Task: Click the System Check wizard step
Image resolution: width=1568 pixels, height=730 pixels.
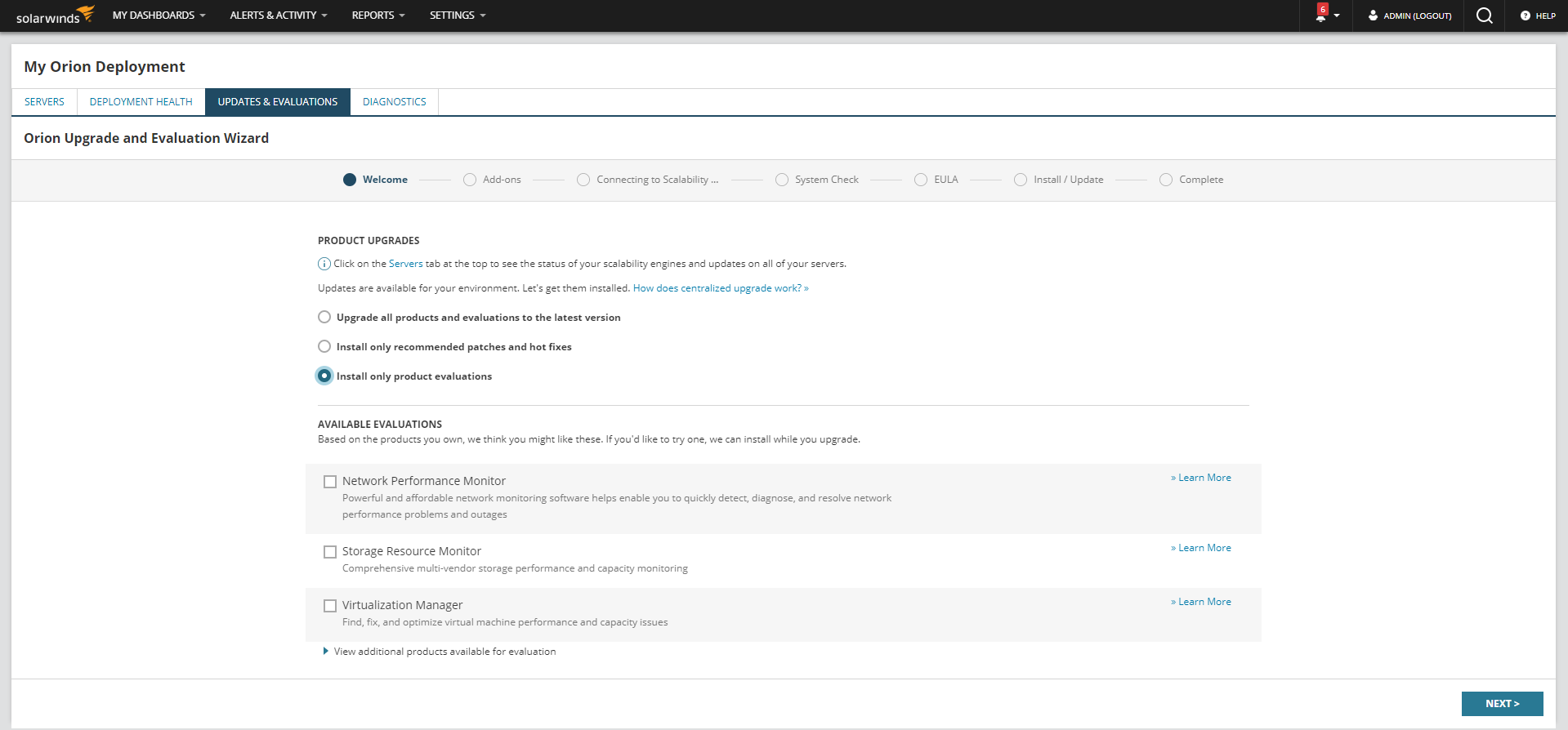Action: (817, 180)
